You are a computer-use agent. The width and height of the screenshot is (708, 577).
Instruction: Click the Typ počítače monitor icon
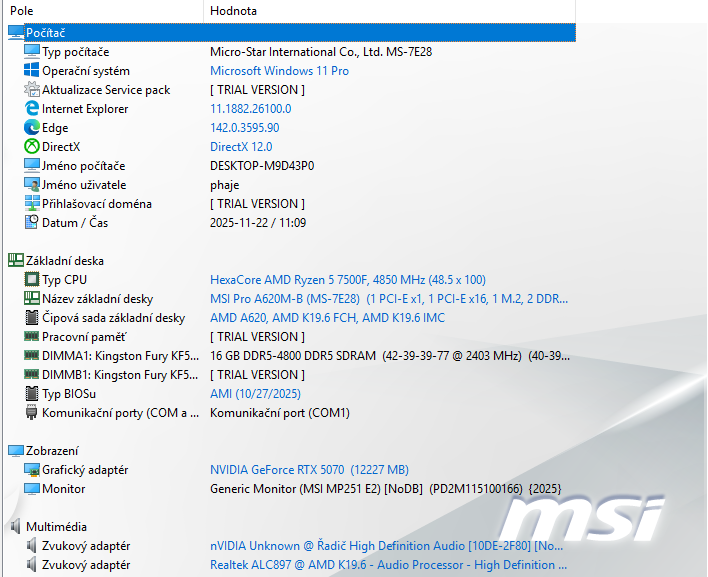[32, 51]
